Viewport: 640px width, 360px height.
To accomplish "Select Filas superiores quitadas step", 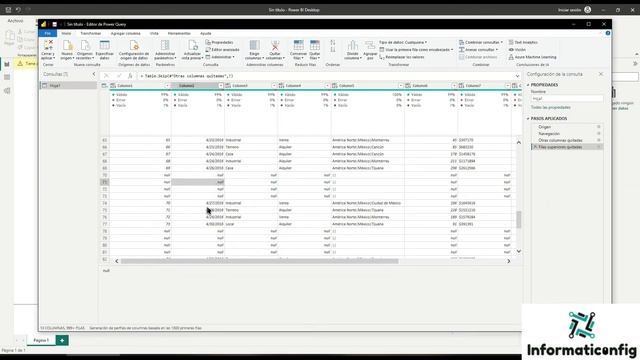I will (567, 147).
